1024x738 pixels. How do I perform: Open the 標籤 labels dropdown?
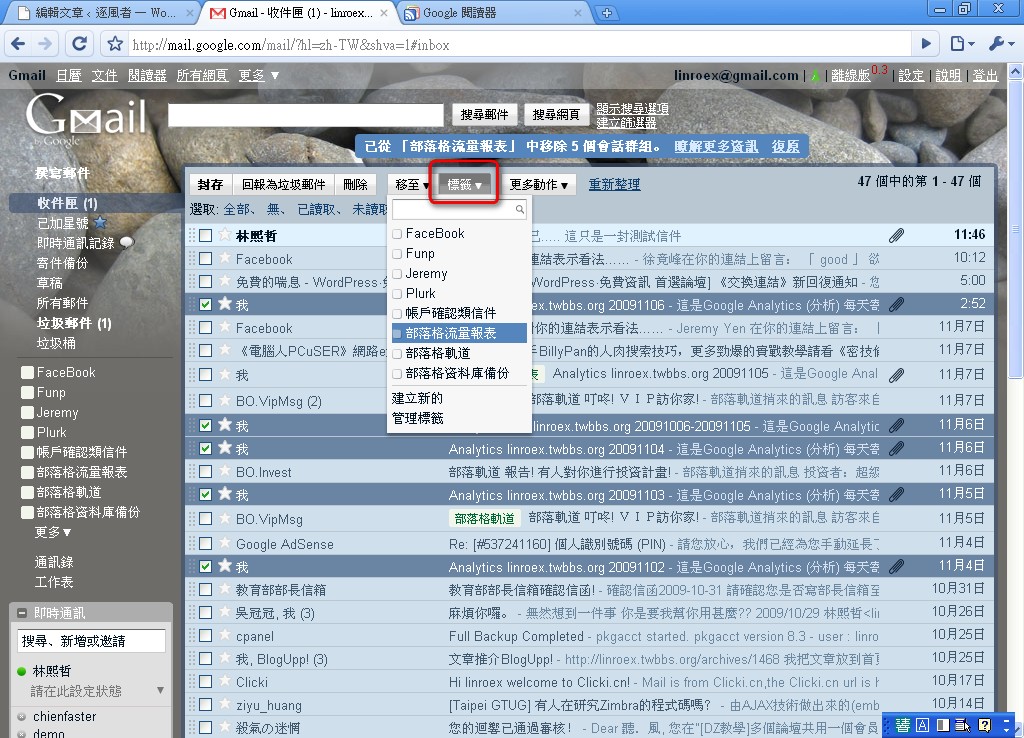pyautogui.click(x=464, y=185)
